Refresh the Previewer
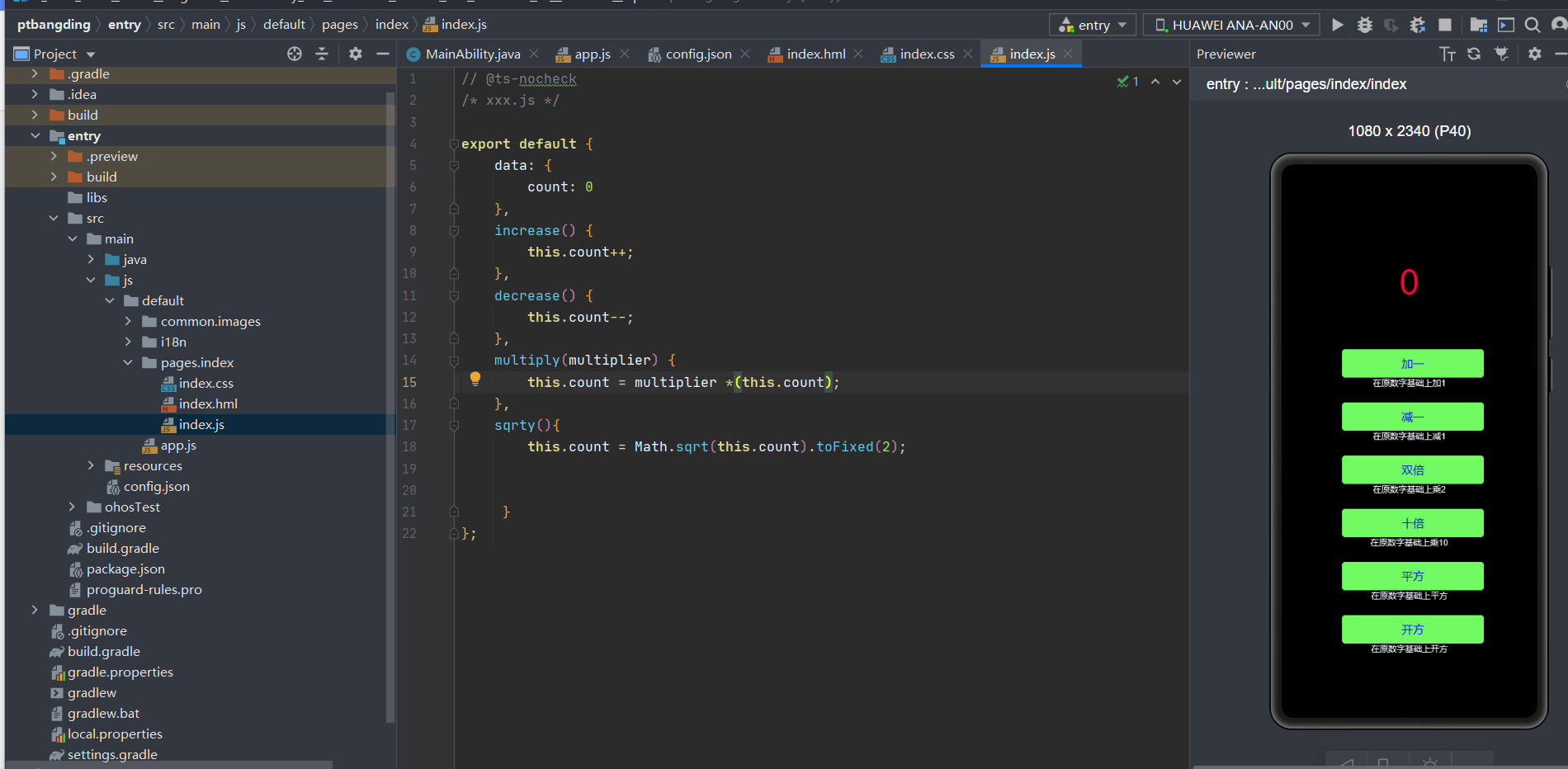The image size is (1568, 769). (1474, 54)
